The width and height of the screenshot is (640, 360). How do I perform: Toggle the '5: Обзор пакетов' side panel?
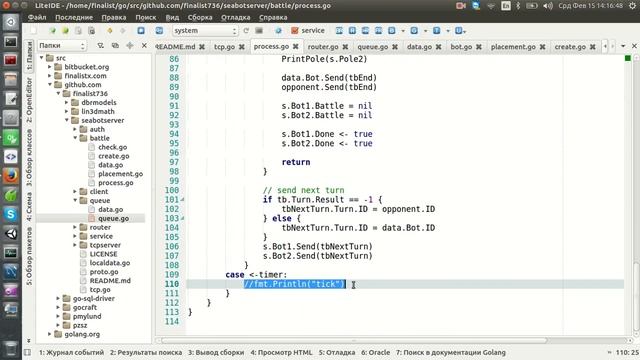[29, 256]
